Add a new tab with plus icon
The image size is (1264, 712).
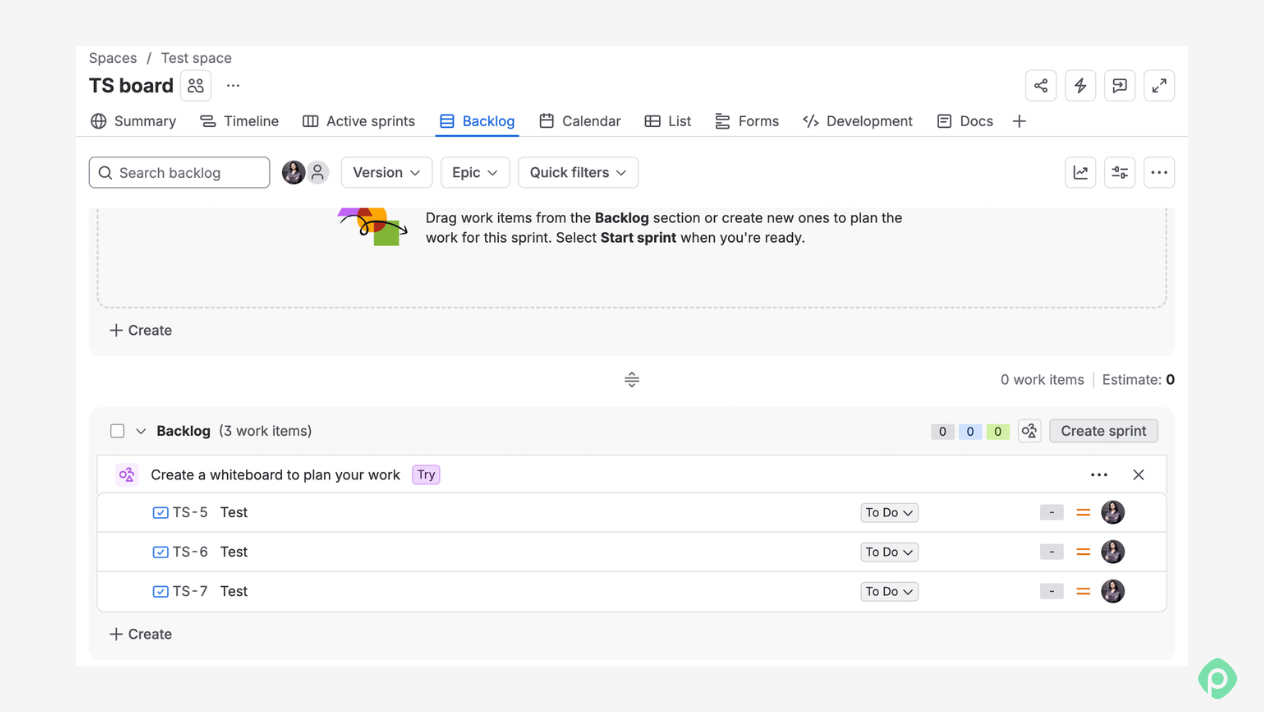1019,121
